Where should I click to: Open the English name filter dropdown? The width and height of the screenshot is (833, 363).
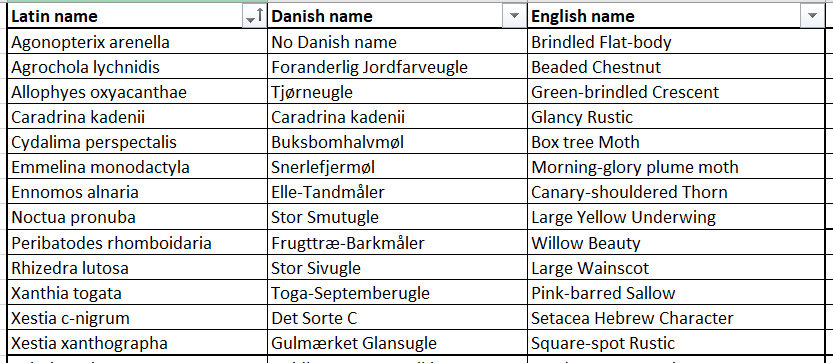811,16
